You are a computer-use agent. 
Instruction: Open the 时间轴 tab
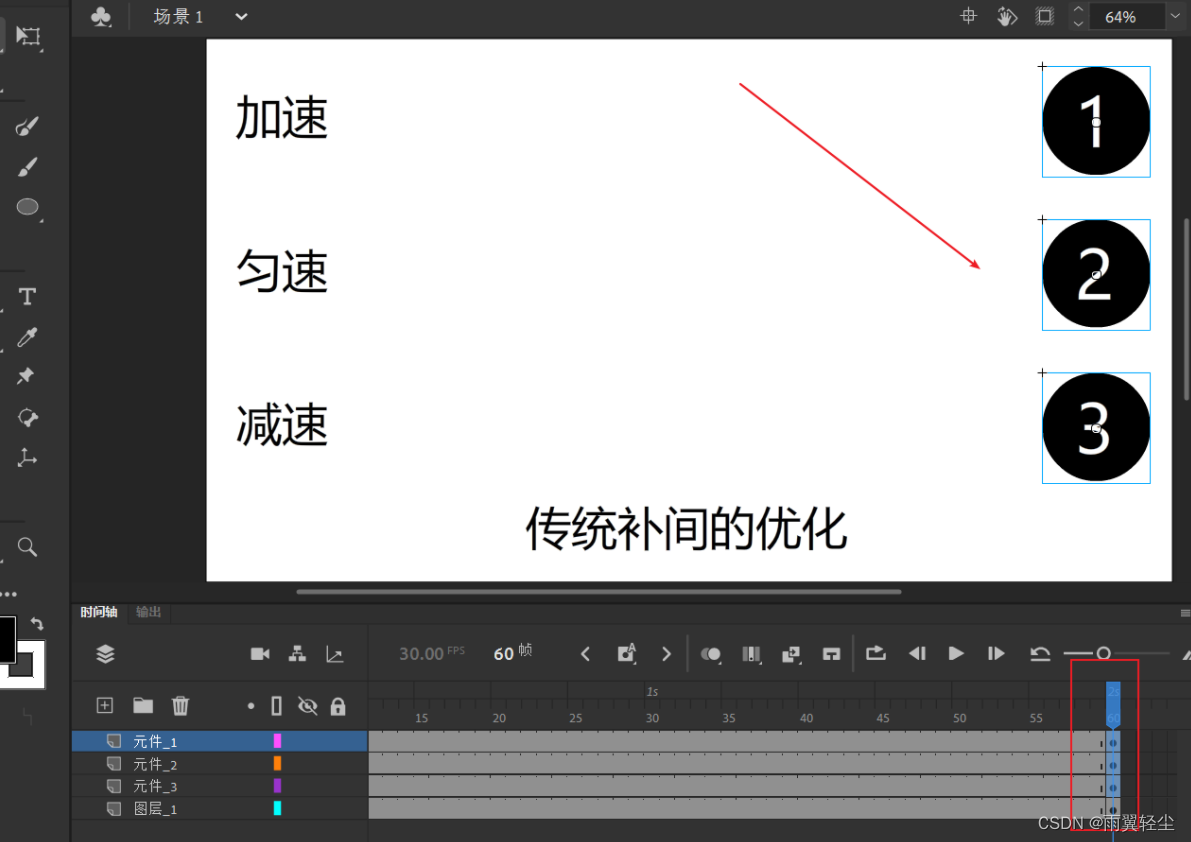coord(98,611)
